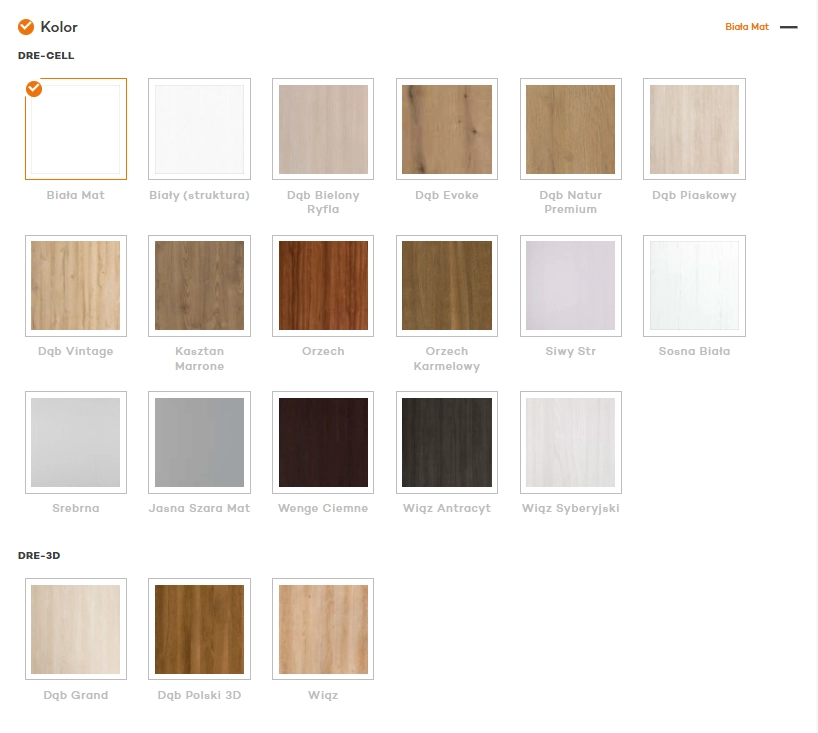Select the Dąb Piaskowy color tile
818x733 pixels.
694,129
